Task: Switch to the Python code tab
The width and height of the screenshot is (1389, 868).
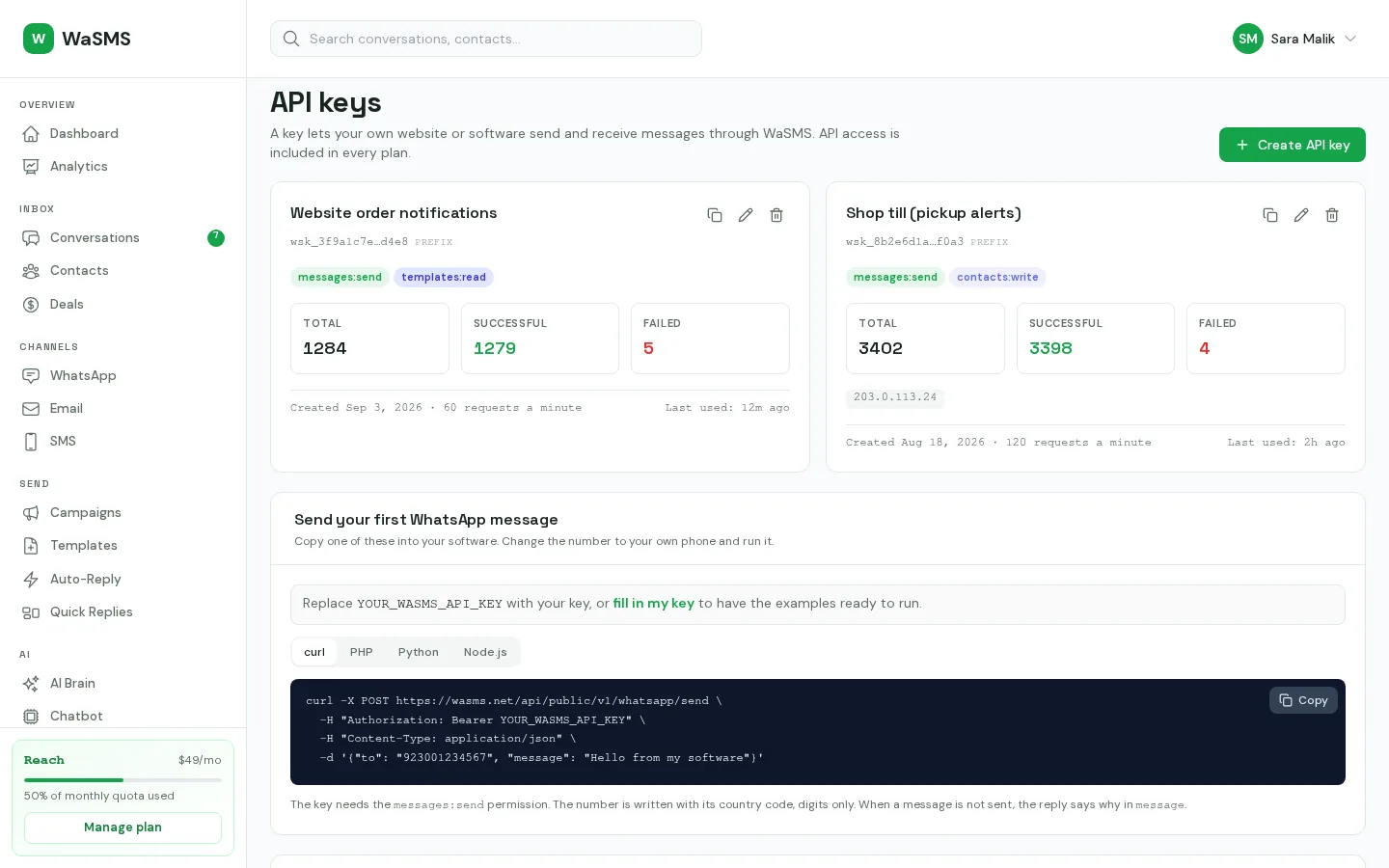Action: pyautogui.click(x=419, y=652)
